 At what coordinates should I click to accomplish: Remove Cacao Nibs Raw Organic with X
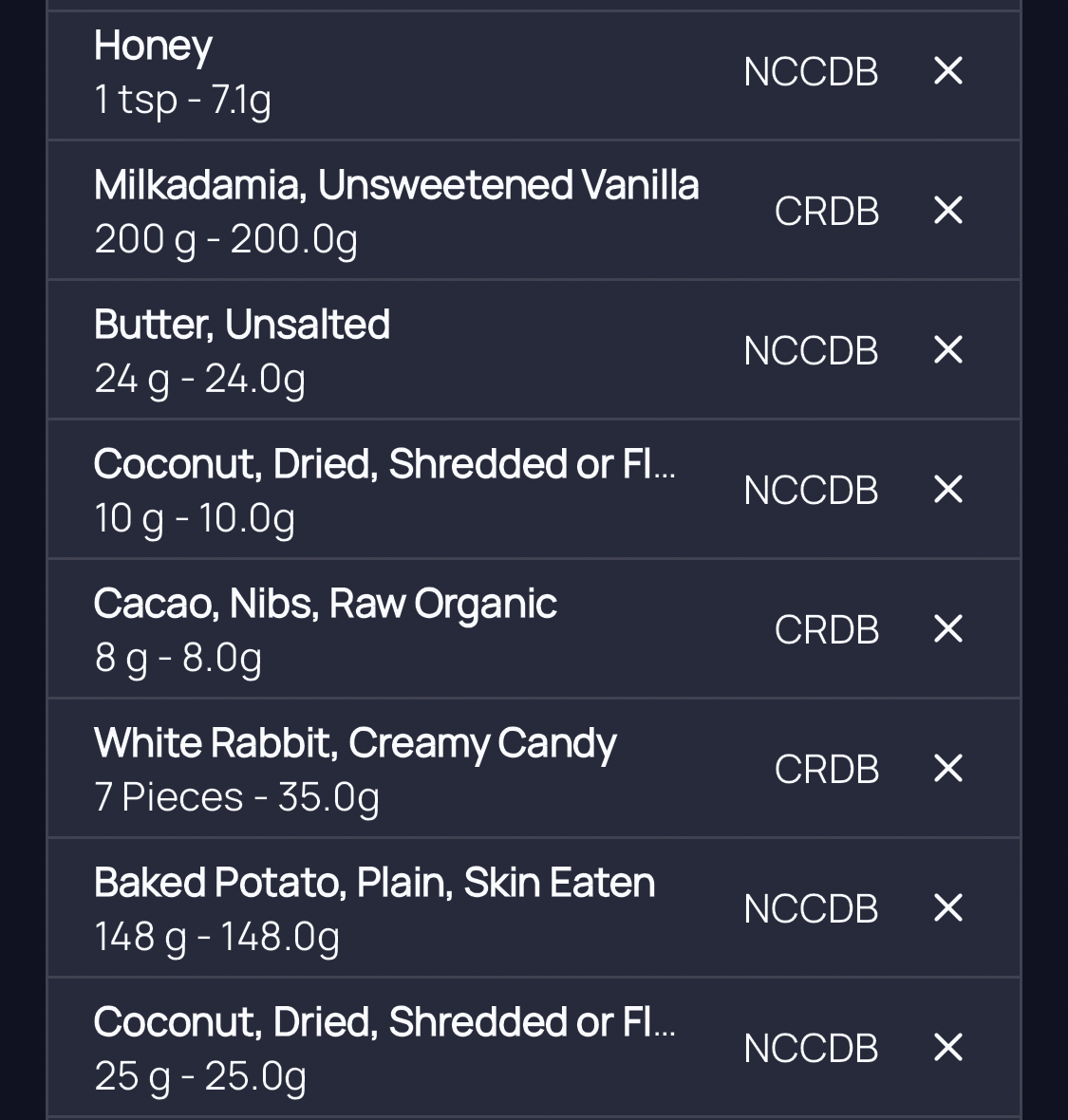tap(948, 628)
